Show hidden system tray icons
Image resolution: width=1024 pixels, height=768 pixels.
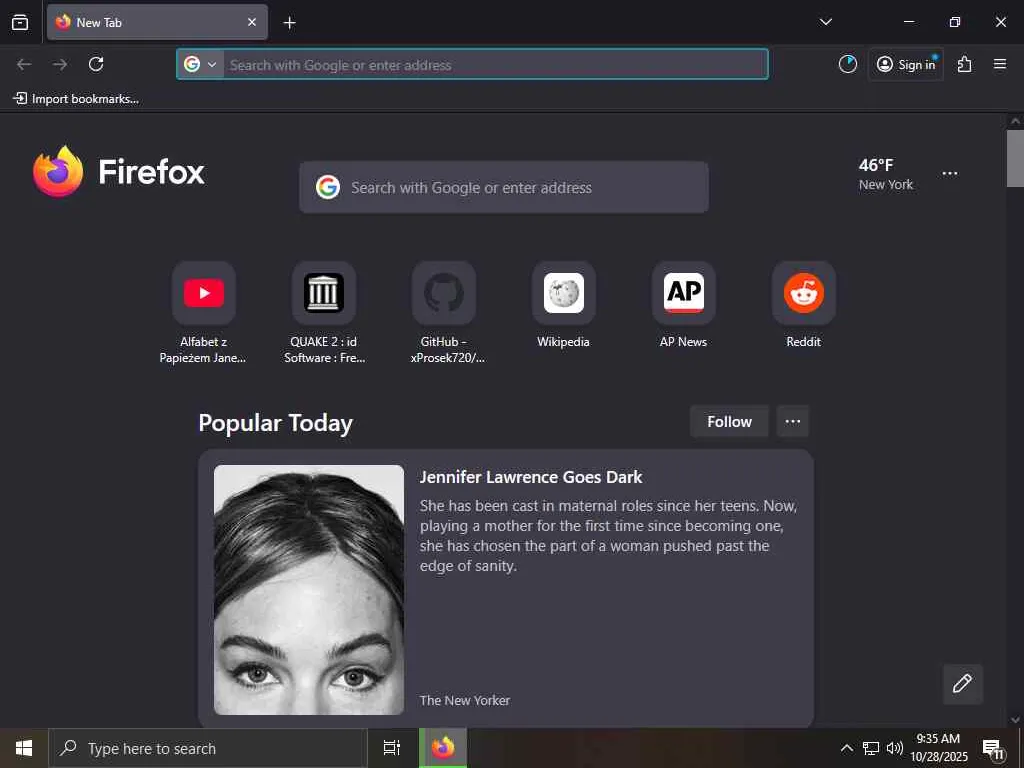846,748
